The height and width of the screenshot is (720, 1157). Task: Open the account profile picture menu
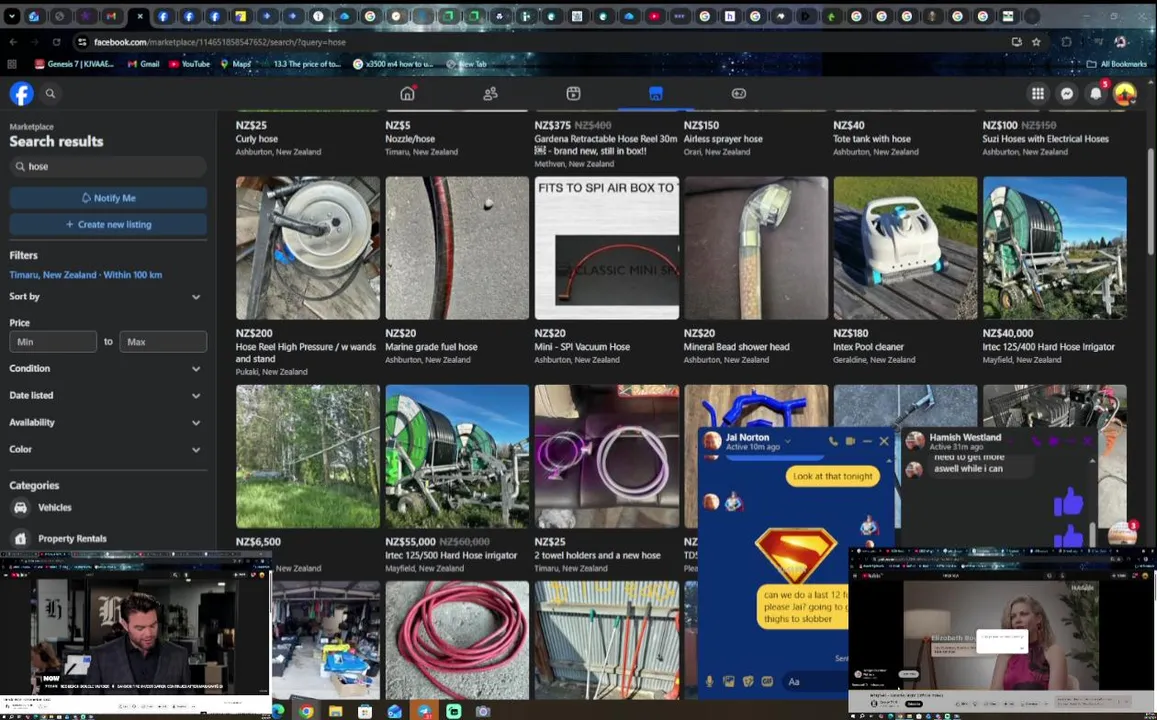(x=1125, y=93)
